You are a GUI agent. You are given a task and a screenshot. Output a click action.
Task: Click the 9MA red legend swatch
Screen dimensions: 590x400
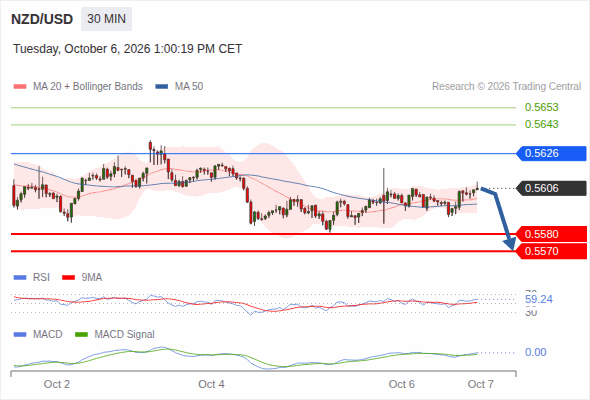[68, 278]
